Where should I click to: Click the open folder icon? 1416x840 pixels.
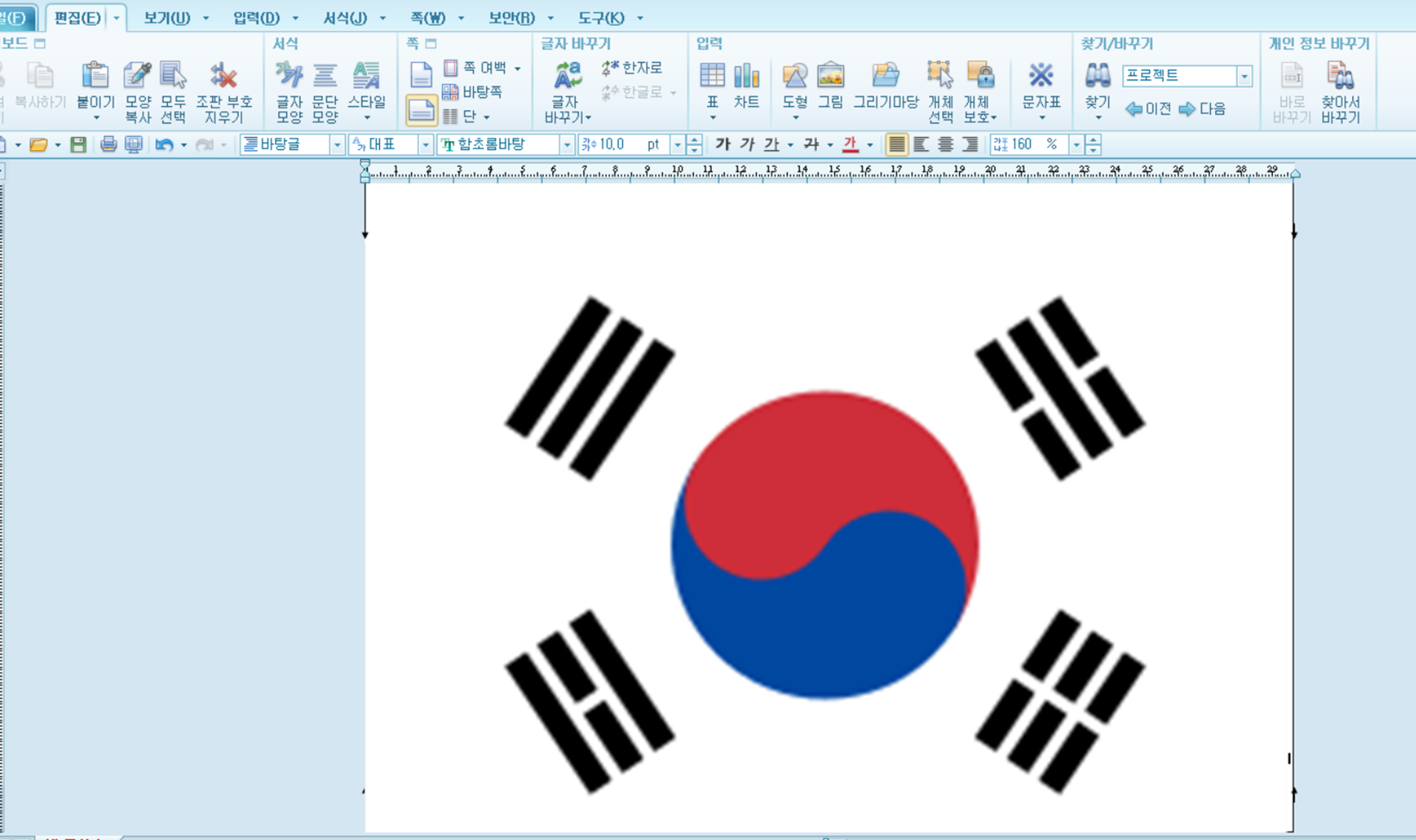point(38,145)
